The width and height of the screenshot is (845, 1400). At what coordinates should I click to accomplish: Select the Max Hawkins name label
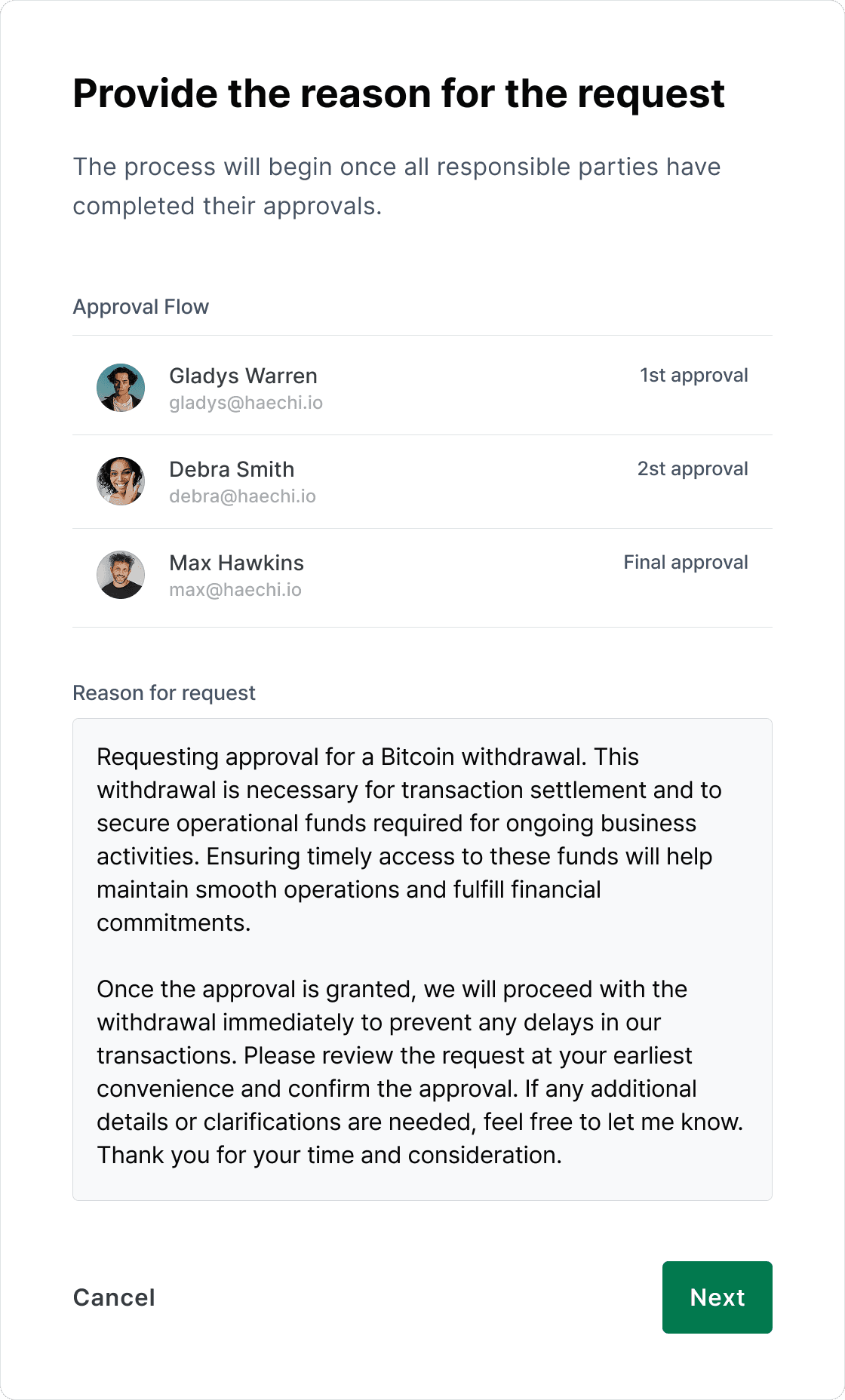[236, 563]
